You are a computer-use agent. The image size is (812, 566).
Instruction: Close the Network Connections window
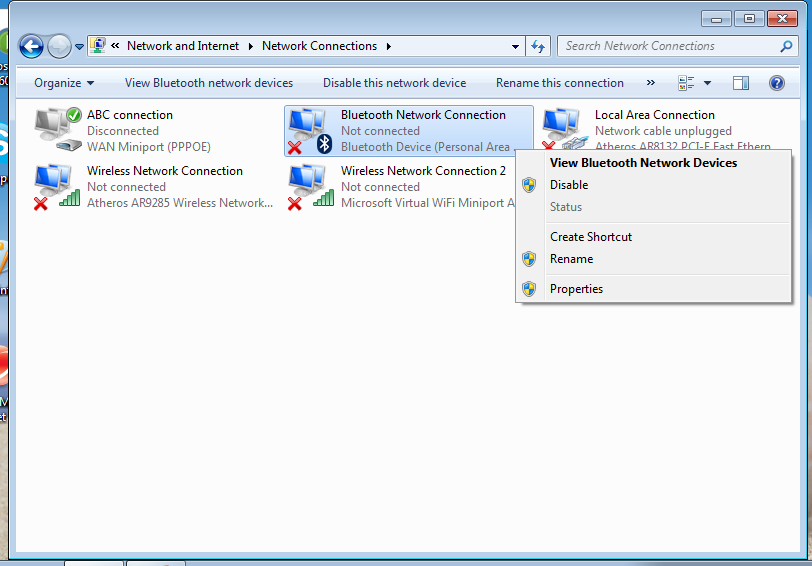tap(782, 19)
